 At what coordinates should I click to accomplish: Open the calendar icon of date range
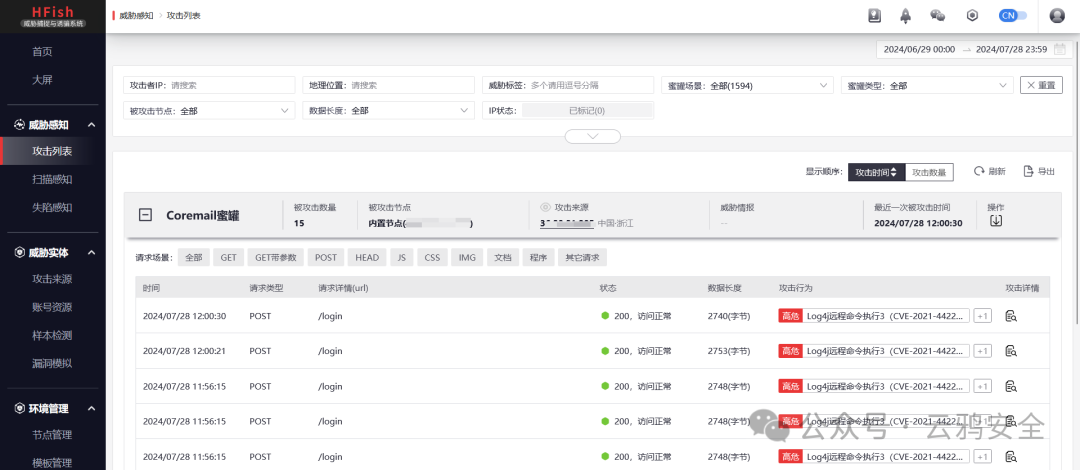click(1060, 49)
